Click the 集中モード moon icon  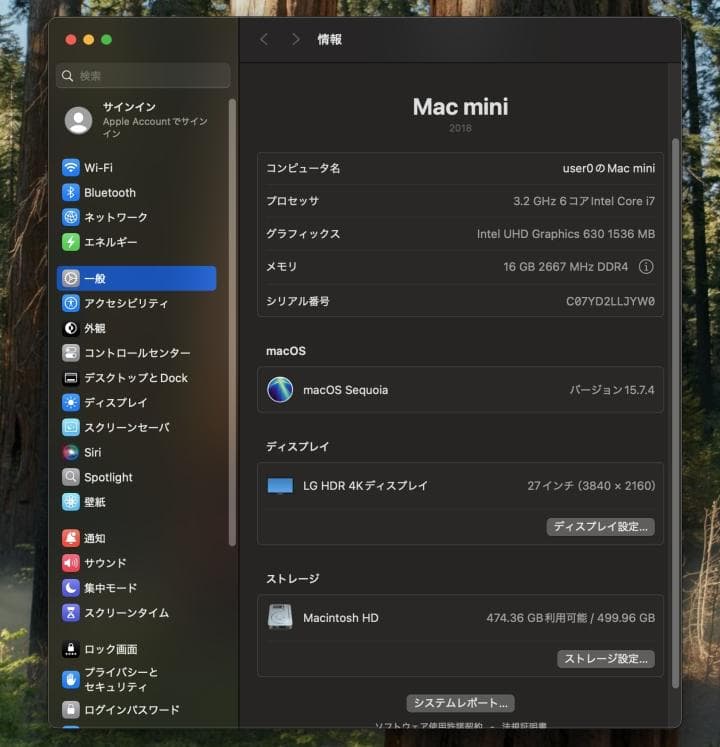click(x=71, y=588)
